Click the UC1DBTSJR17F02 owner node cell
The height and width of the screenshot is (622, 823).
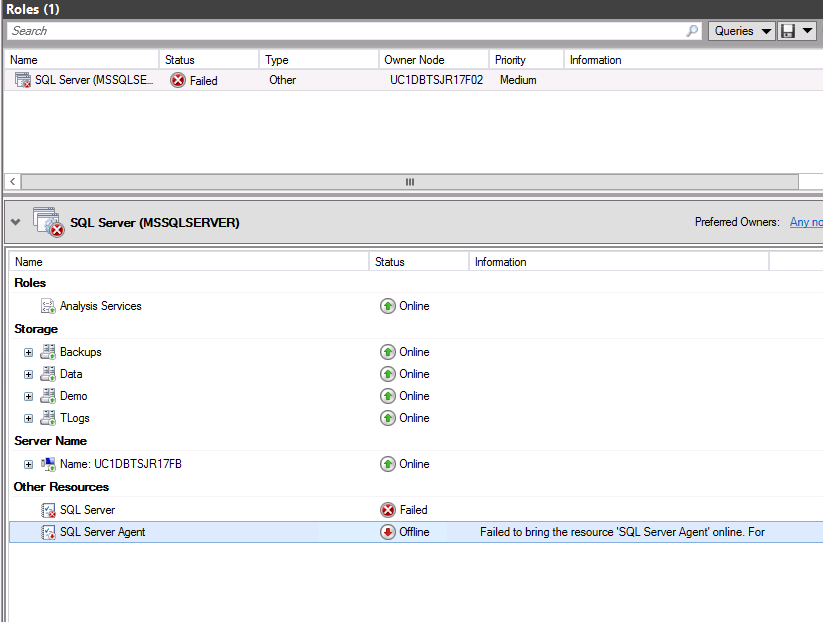click(436, 80)
